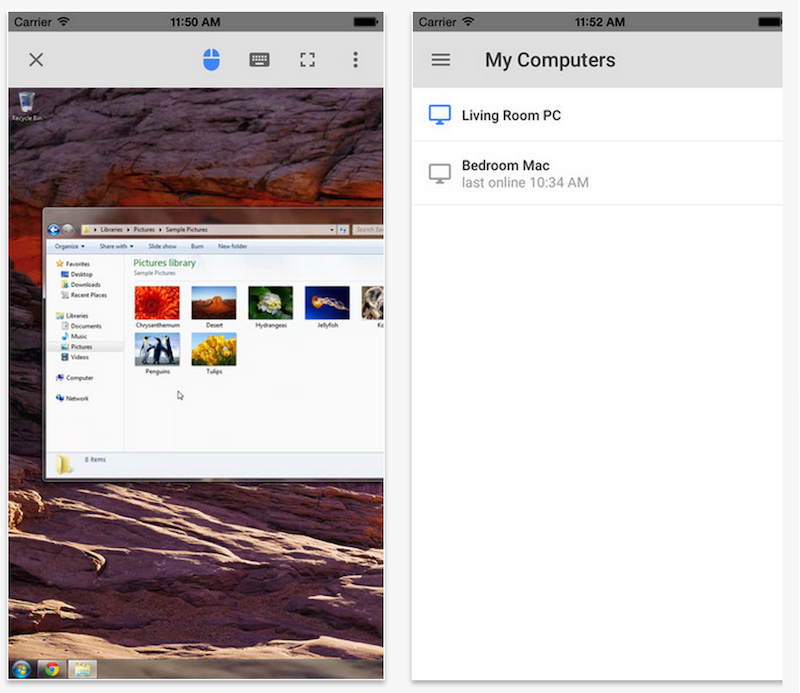Image resolution: width=800 pixels, height=693 pixels.
Task: Enter fullscreen using the expand icon
Action: pyautogui.click(x=308, y=60)
